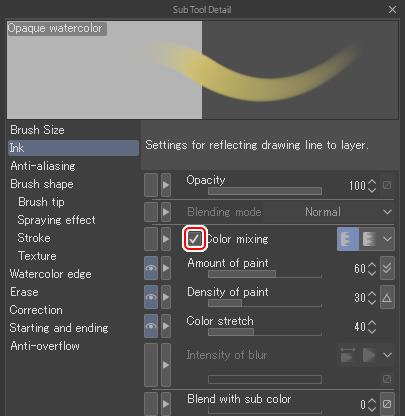This screenshot has width=405, height=416.
Task: Expand the Intensity of blur row arrow
Action: (166, 365)
